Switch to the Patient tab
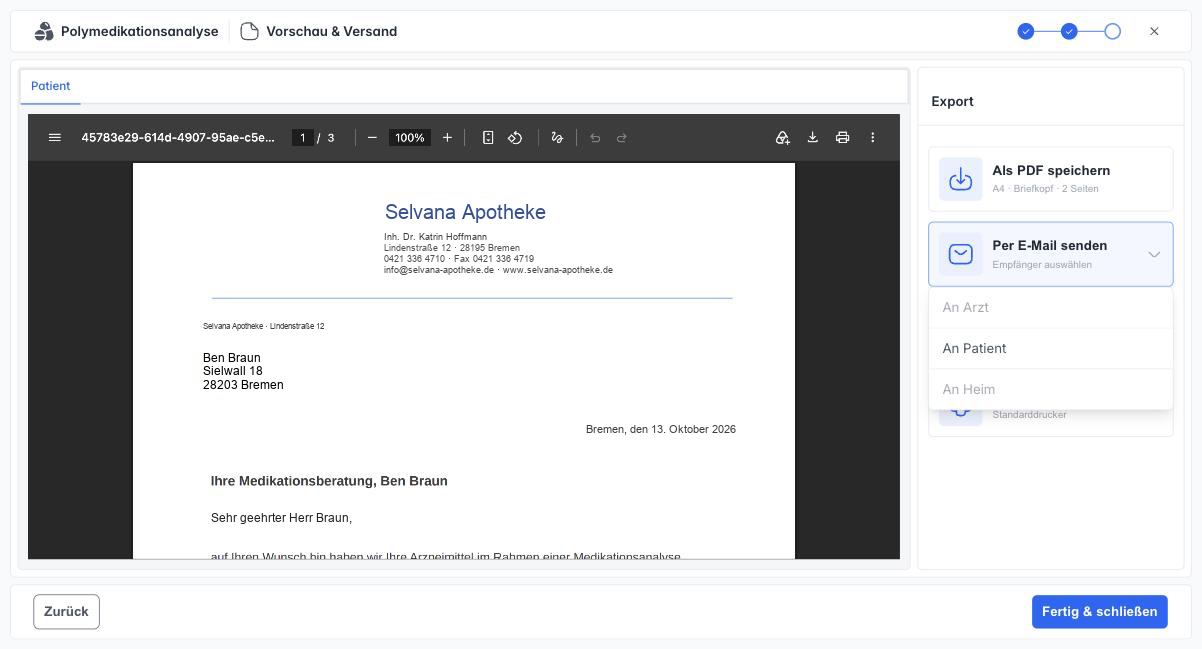Viewport: 1202px width, 649px height. (51, 86)
